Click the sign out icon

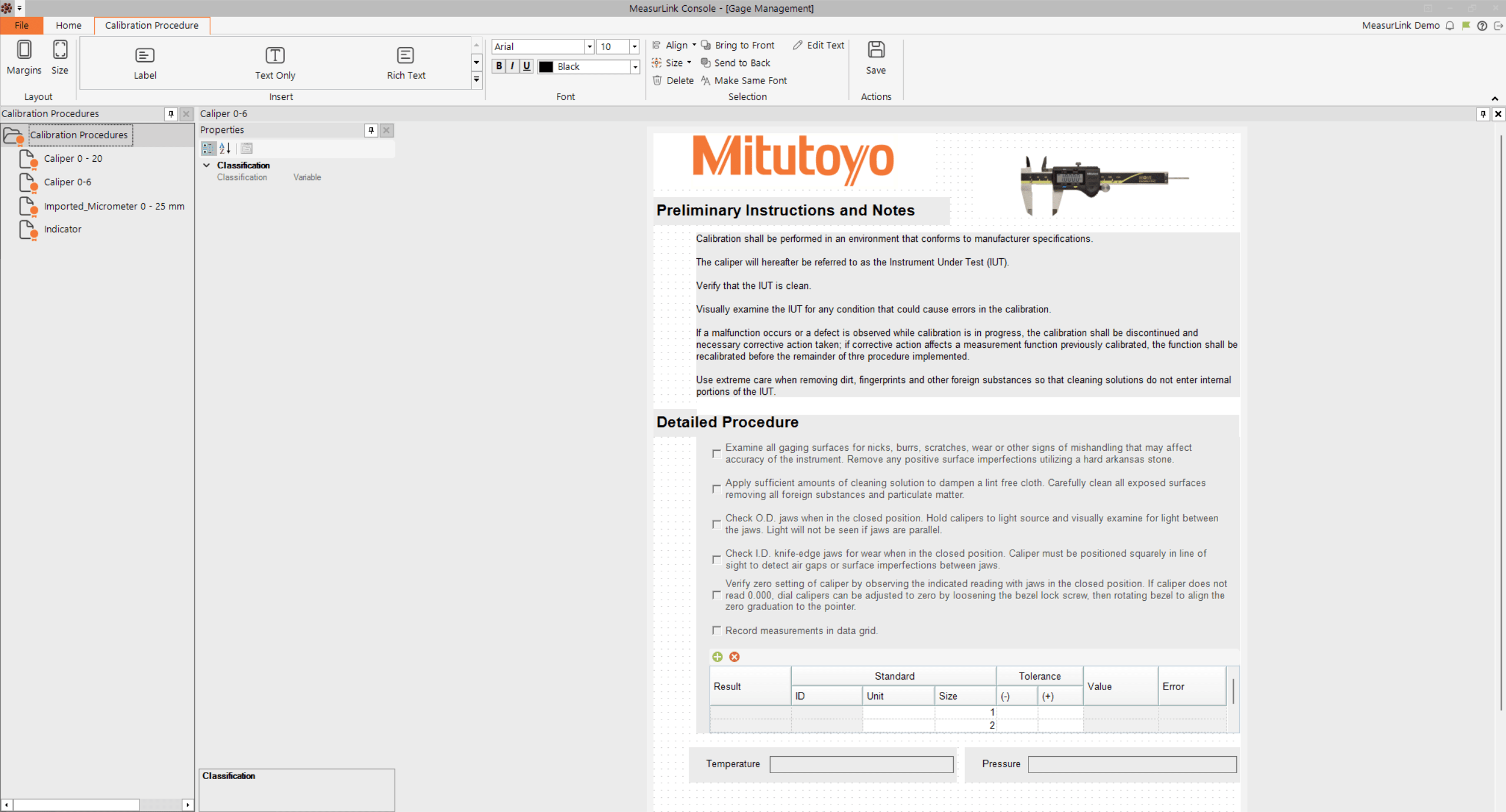click(x=1498, y=25)
